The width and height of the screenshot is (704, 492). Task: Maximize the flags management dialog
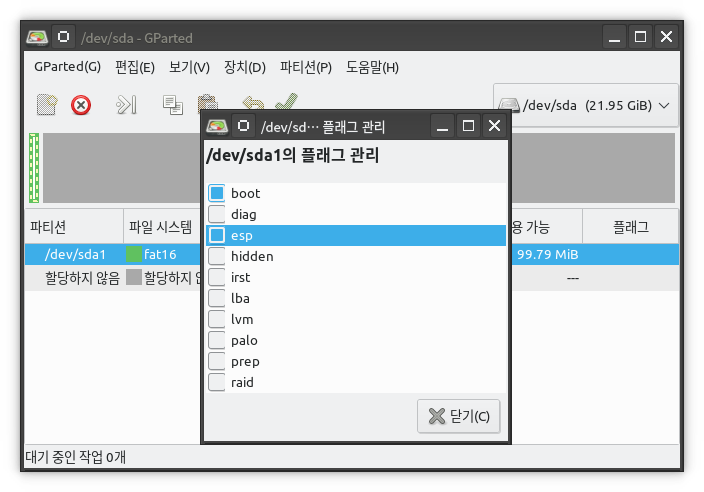pos(468,126)
